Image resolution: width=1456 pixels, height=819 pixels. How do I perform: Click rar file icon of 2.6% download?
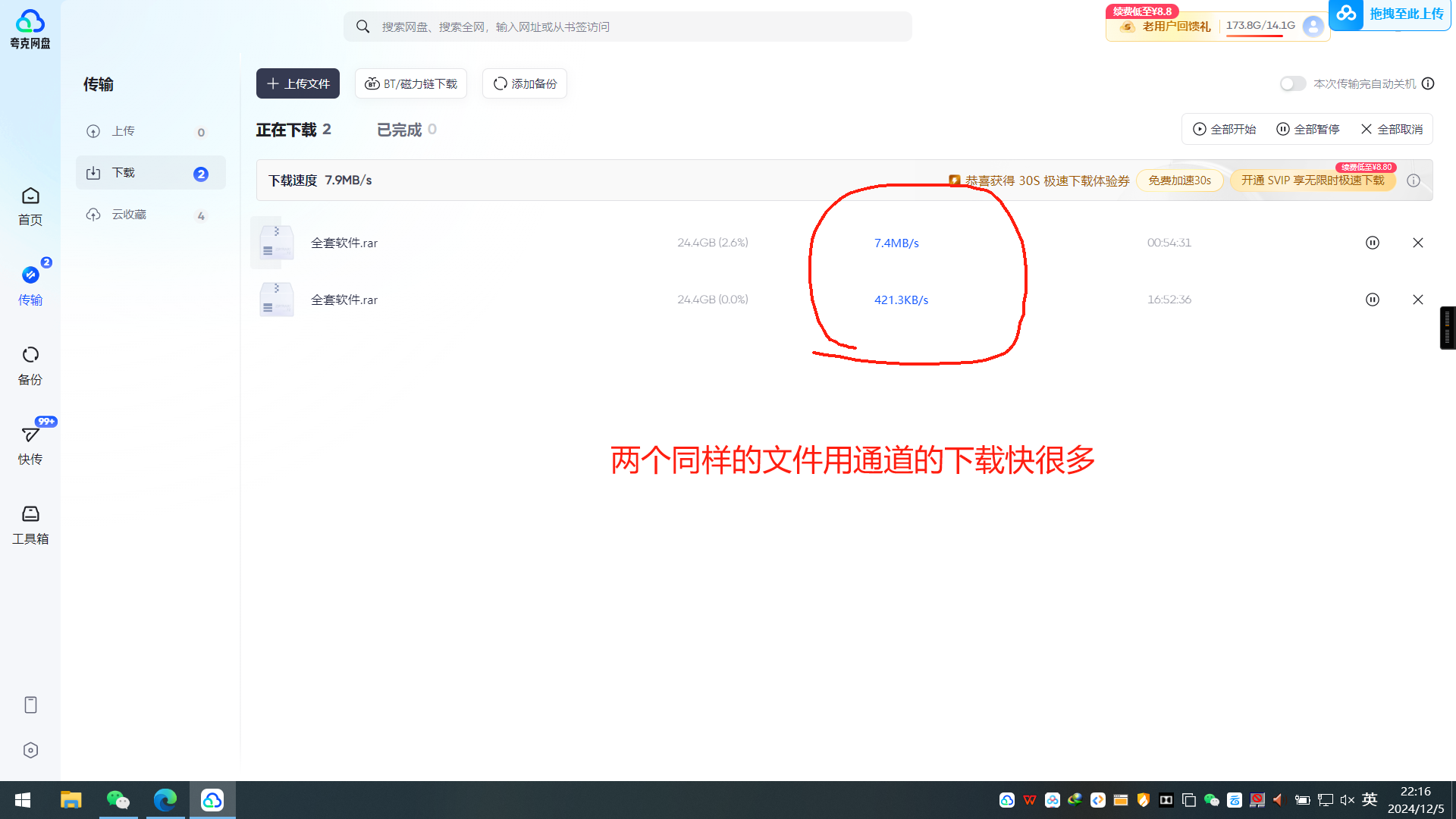276,243
